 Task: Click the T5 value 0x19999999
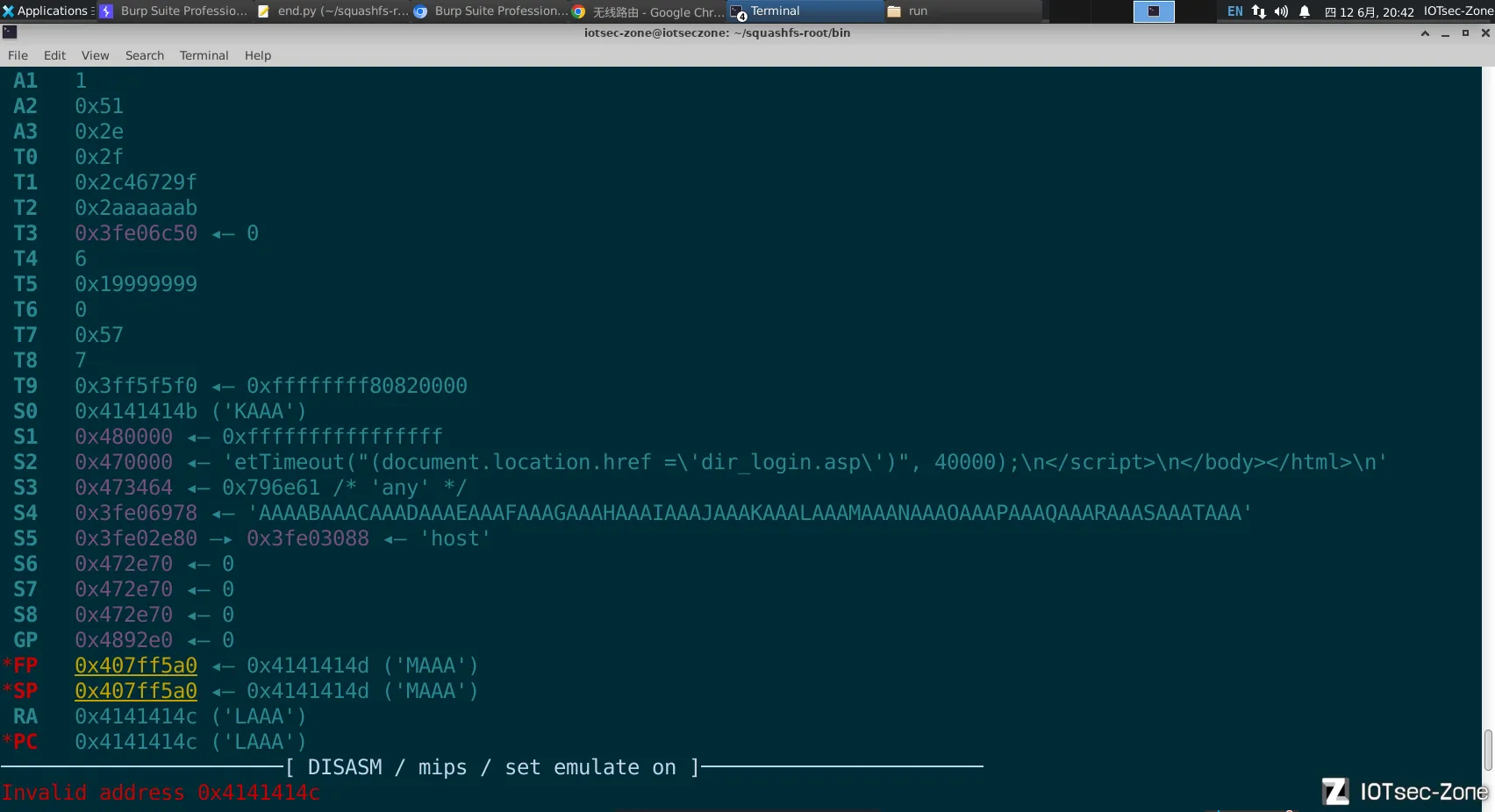click(x=136, y=284)
